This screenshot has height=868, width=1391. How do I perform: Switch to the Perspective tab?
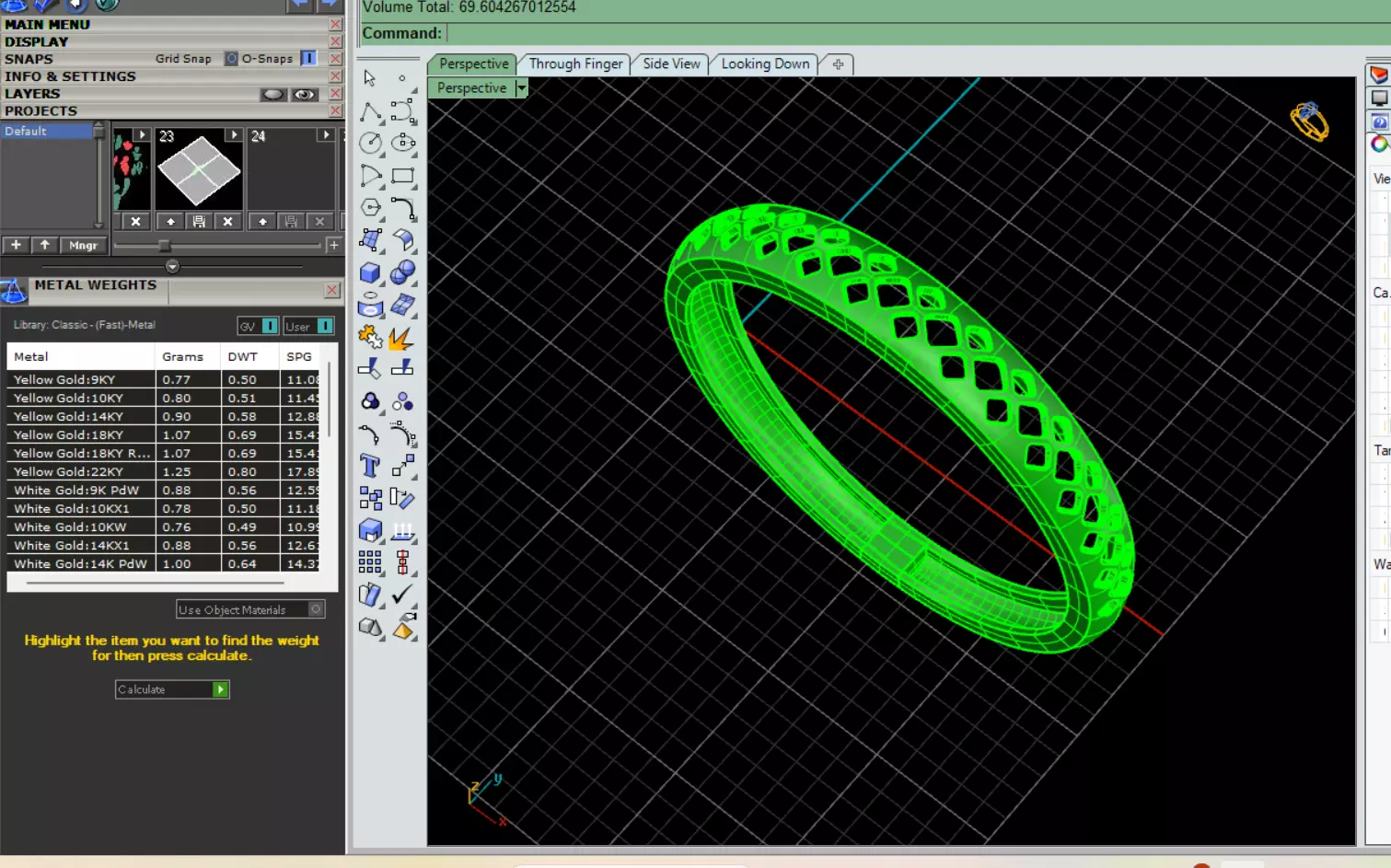click(x=473, y=64)
